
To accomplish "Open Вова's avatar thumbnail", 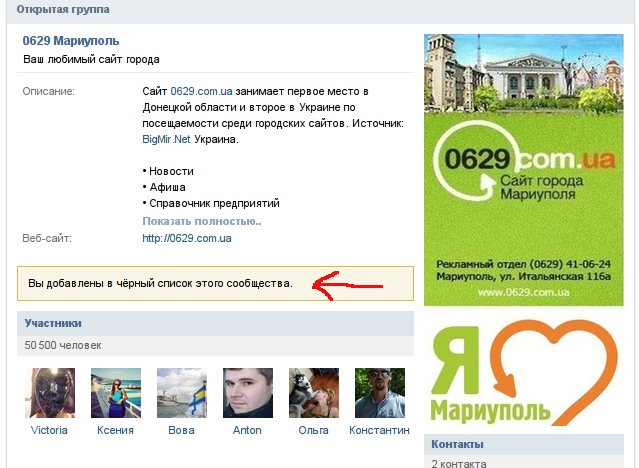I will click(x=182, y=393).
